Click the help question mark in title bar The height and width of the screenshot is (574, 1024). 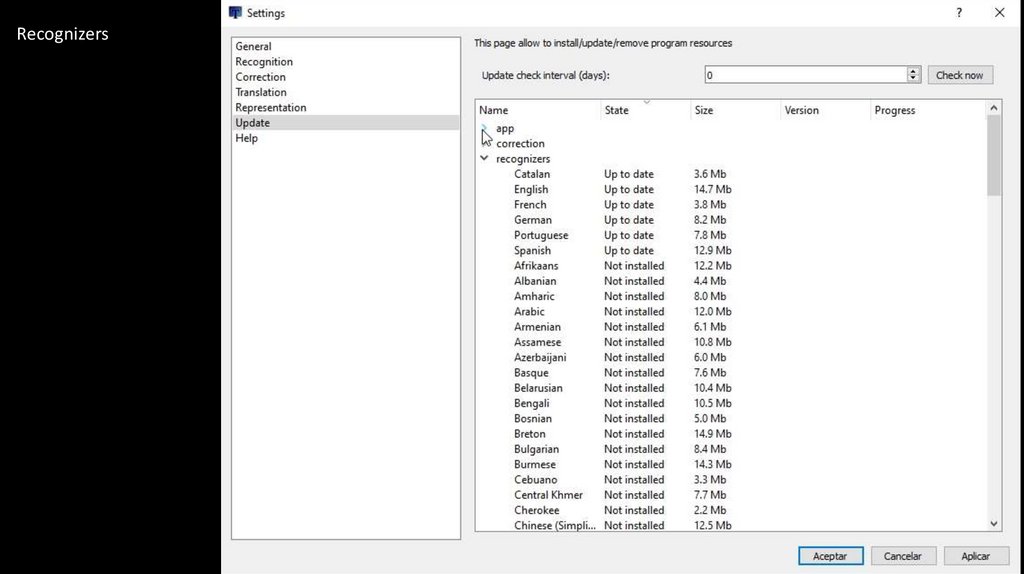[959, 13]
